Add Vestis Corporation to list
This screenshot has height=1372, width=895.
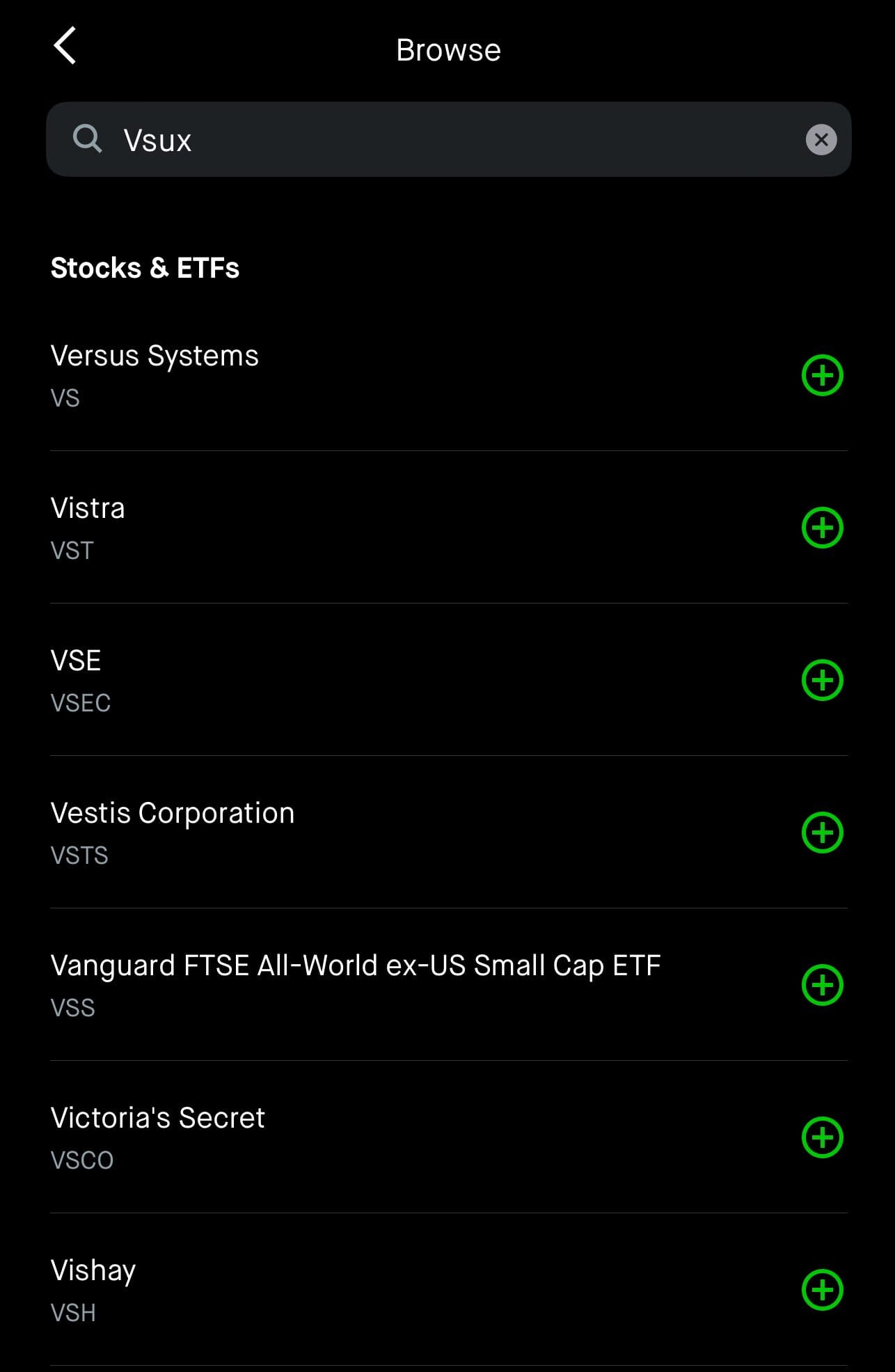(x=822, y=833)
